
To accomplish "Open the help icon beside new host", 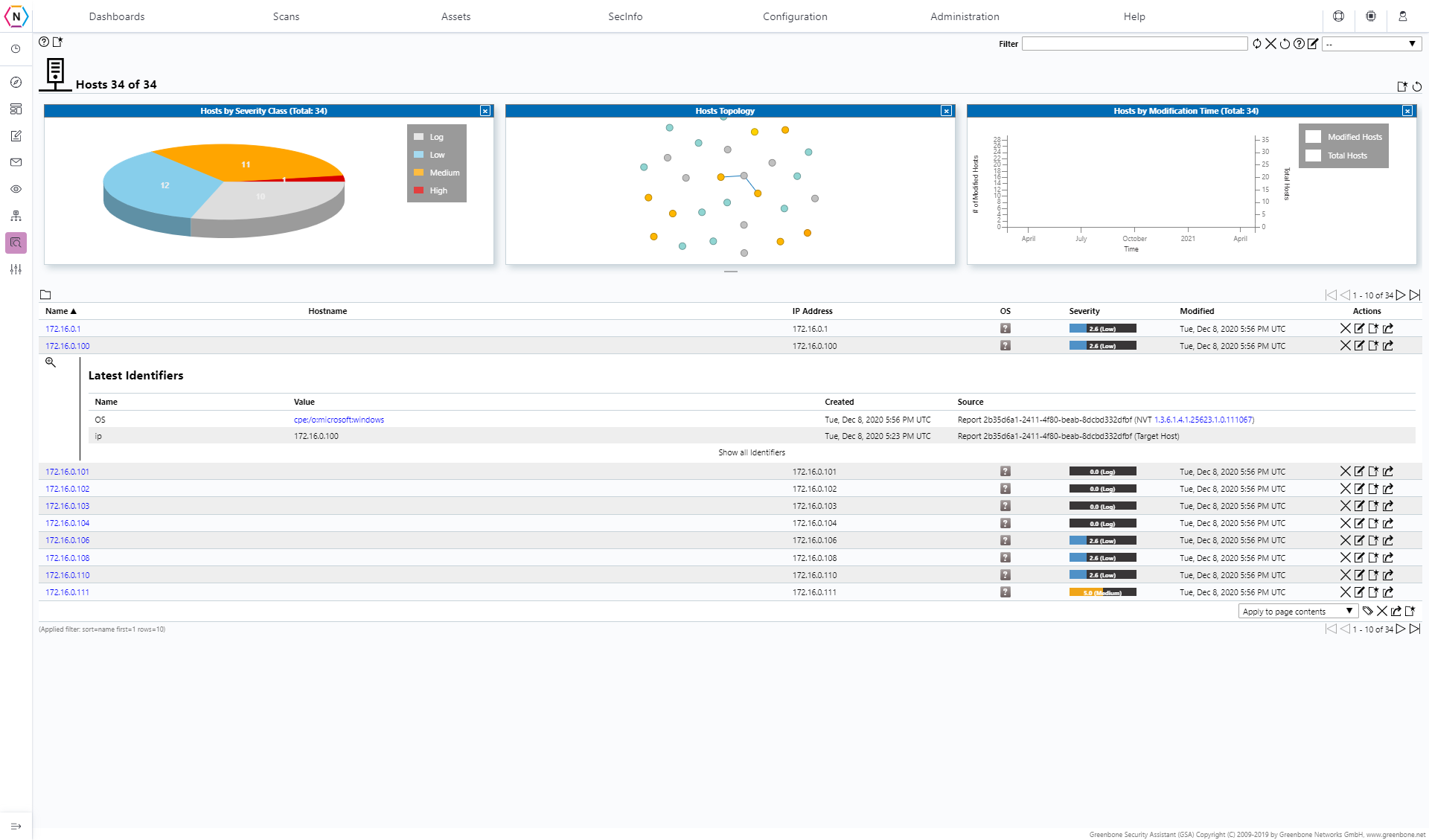I will 44,42.
